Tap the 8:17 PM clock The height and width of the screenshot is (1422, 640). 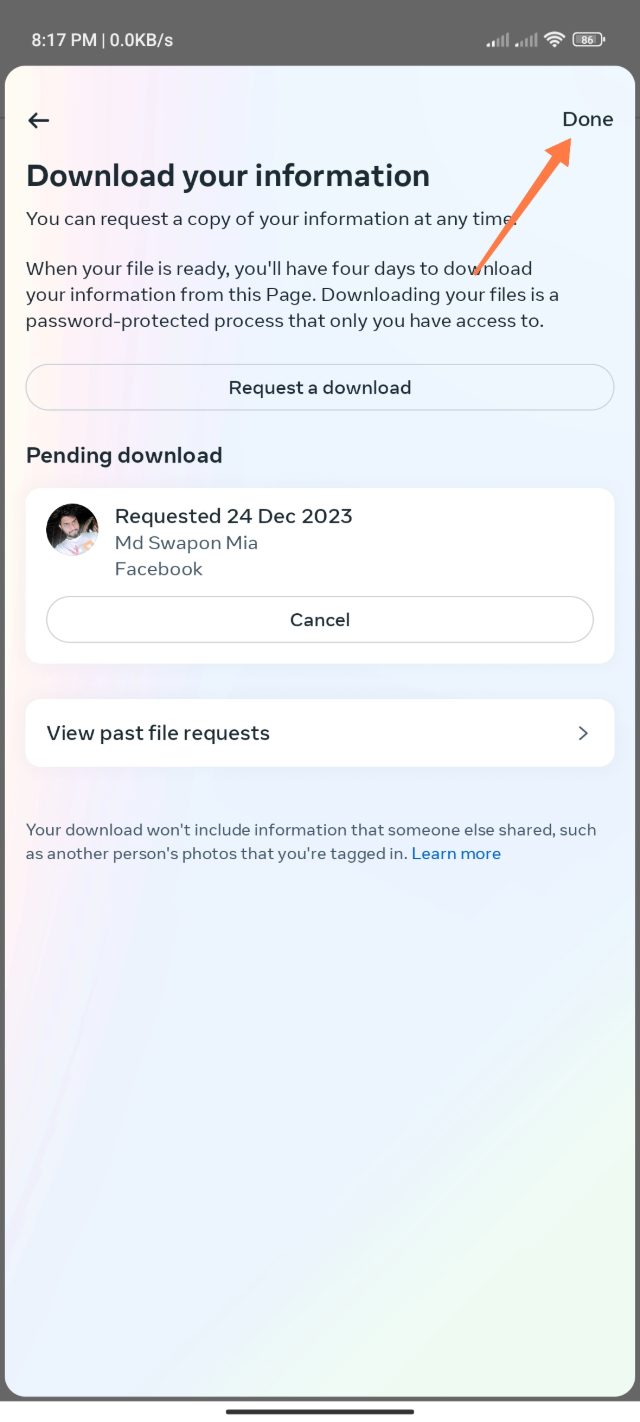(x=64, y=40)
